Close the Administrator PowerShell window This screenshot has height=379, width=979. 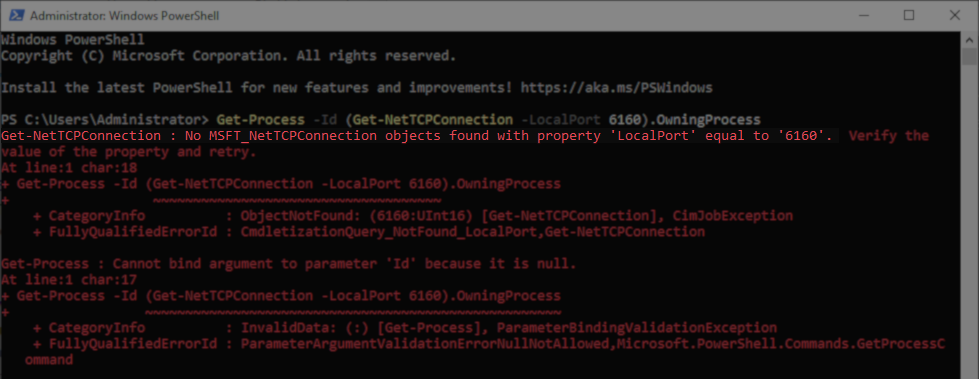click(x=955, y=15)
